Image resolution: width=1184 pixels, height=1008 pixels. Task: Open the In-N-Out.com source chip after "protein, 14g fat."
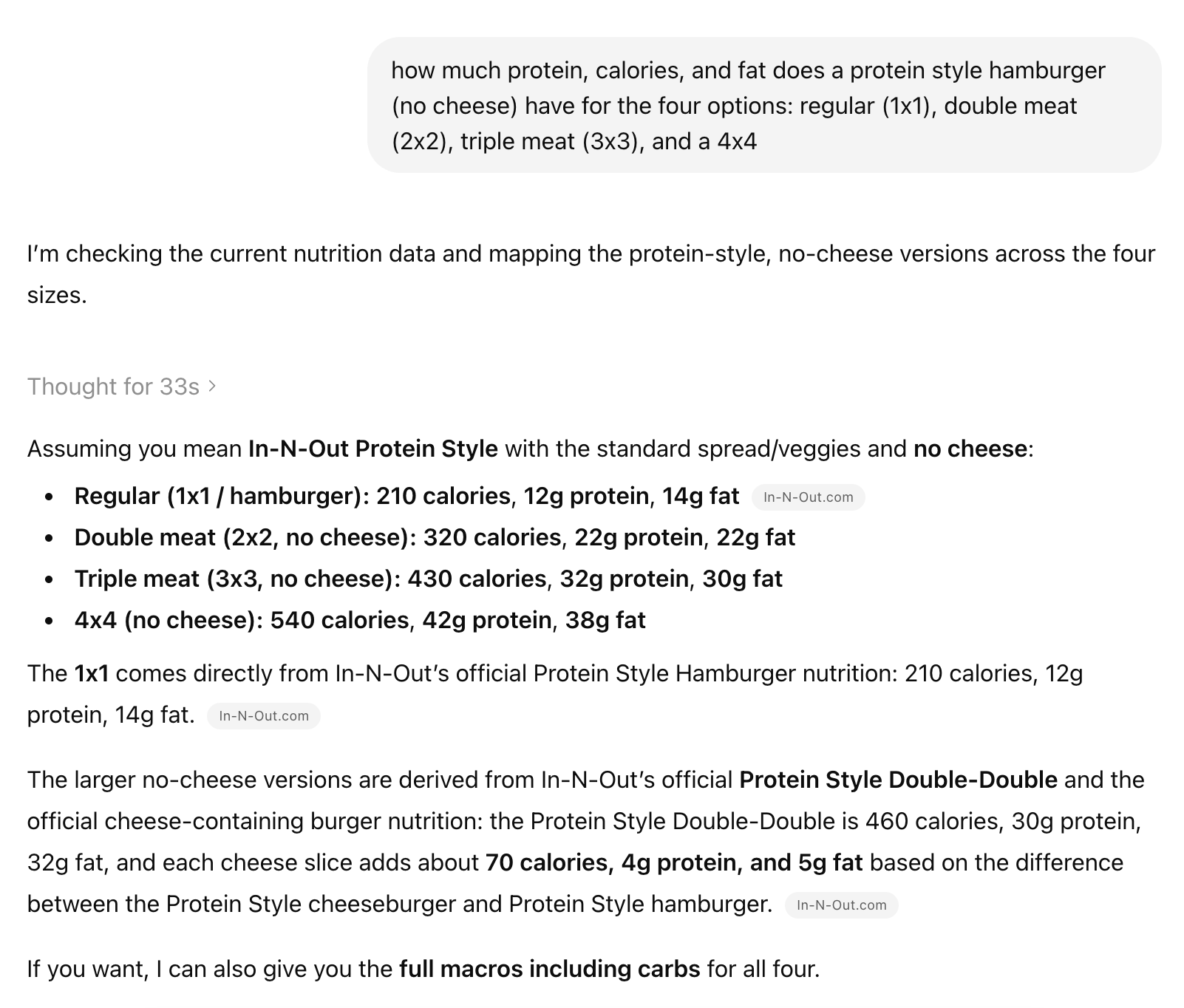click(x=263, y=716)
